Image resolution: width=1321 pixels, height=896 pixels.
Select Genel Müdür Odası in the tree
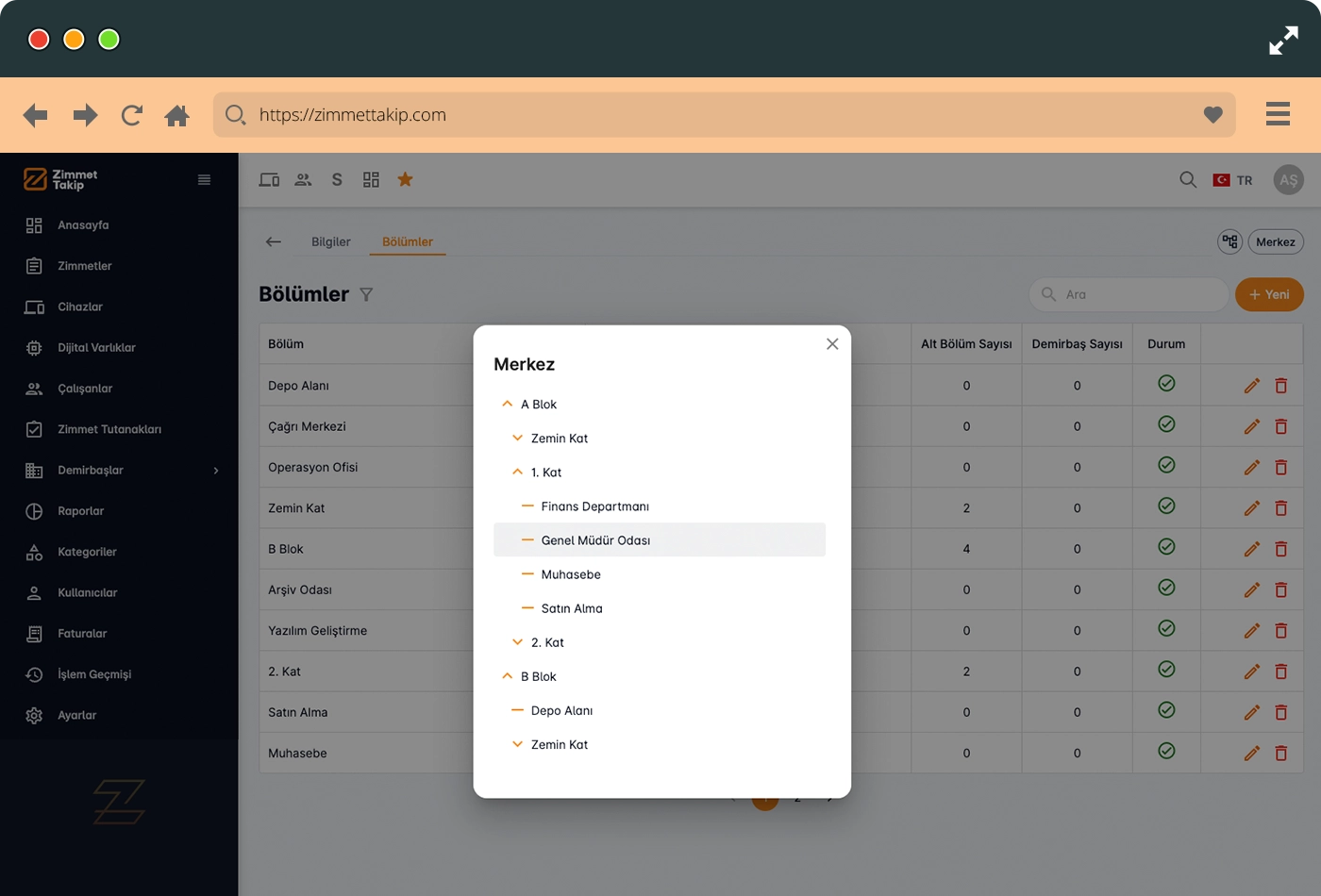pyautogui.click(x=660, y=539)
